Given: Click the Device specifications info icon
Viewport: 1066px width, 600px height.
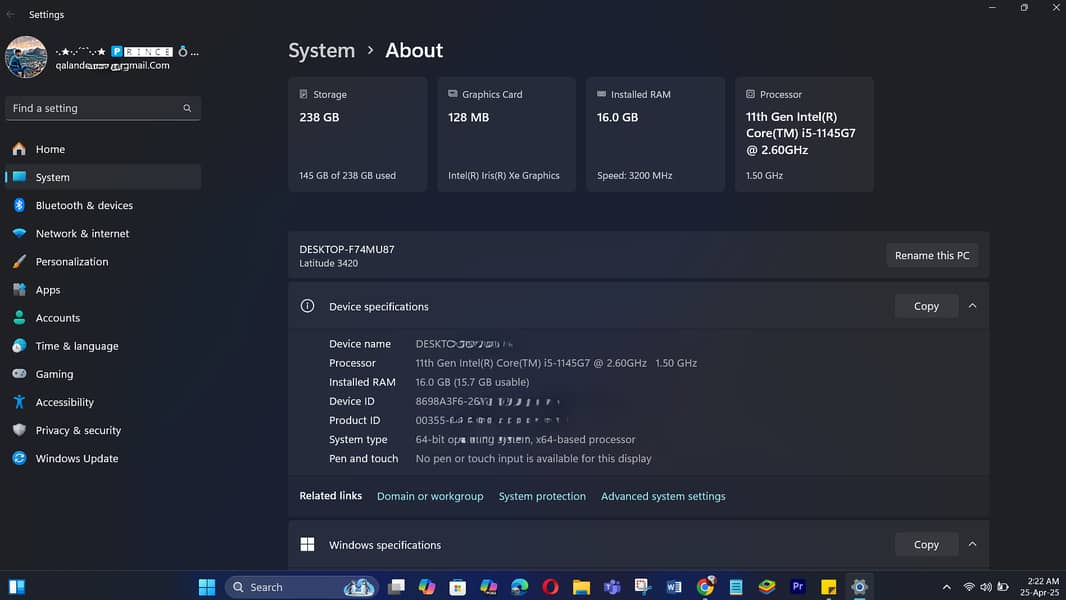Looking at the screenshot, I should coord(307,306).
